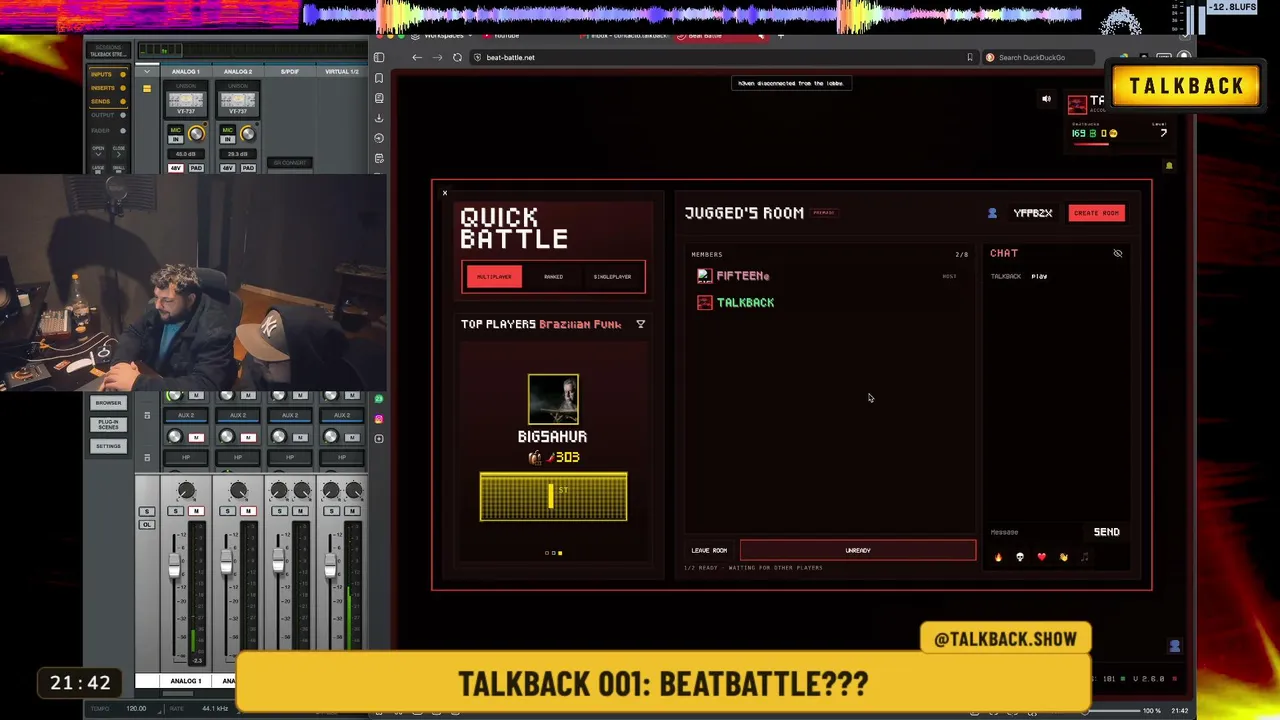The width and height of the screenshot is (1280, 720).
Task: Bookmark the page from the address bar
Action: pyautogui.click(x=969, y=57)
